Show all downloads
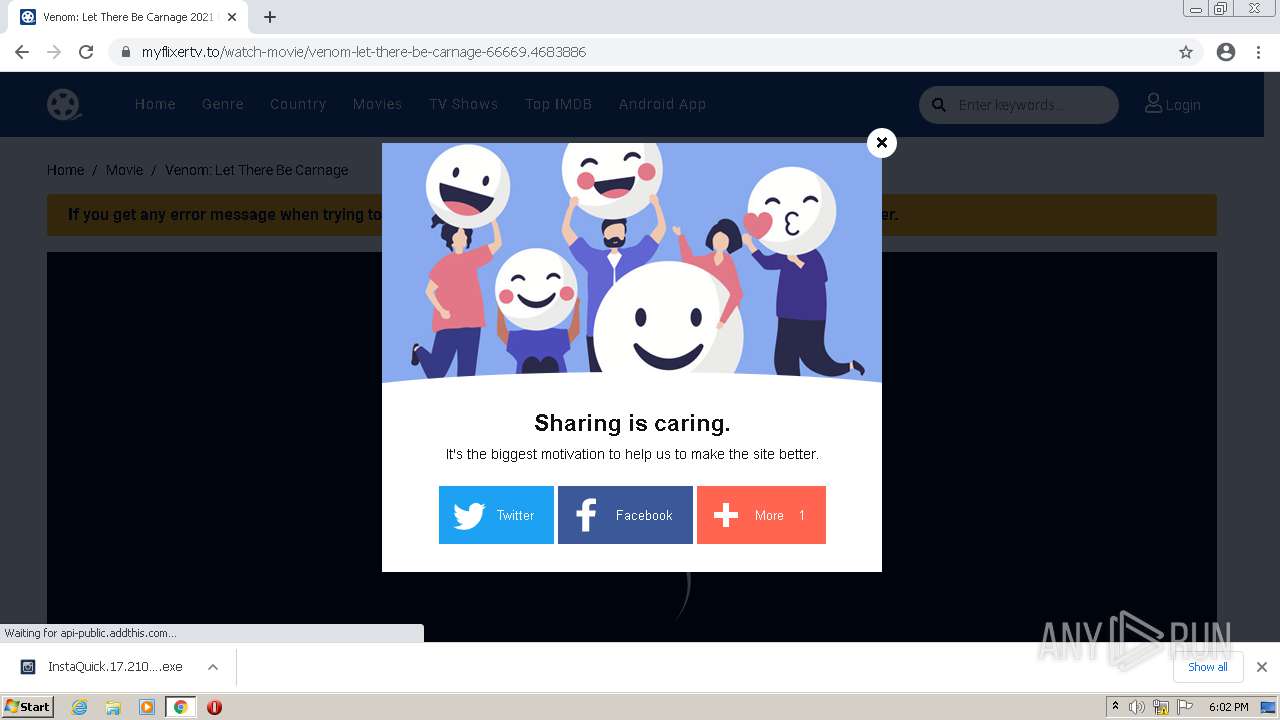1280x720 pixels. (x=1208, y=667)
